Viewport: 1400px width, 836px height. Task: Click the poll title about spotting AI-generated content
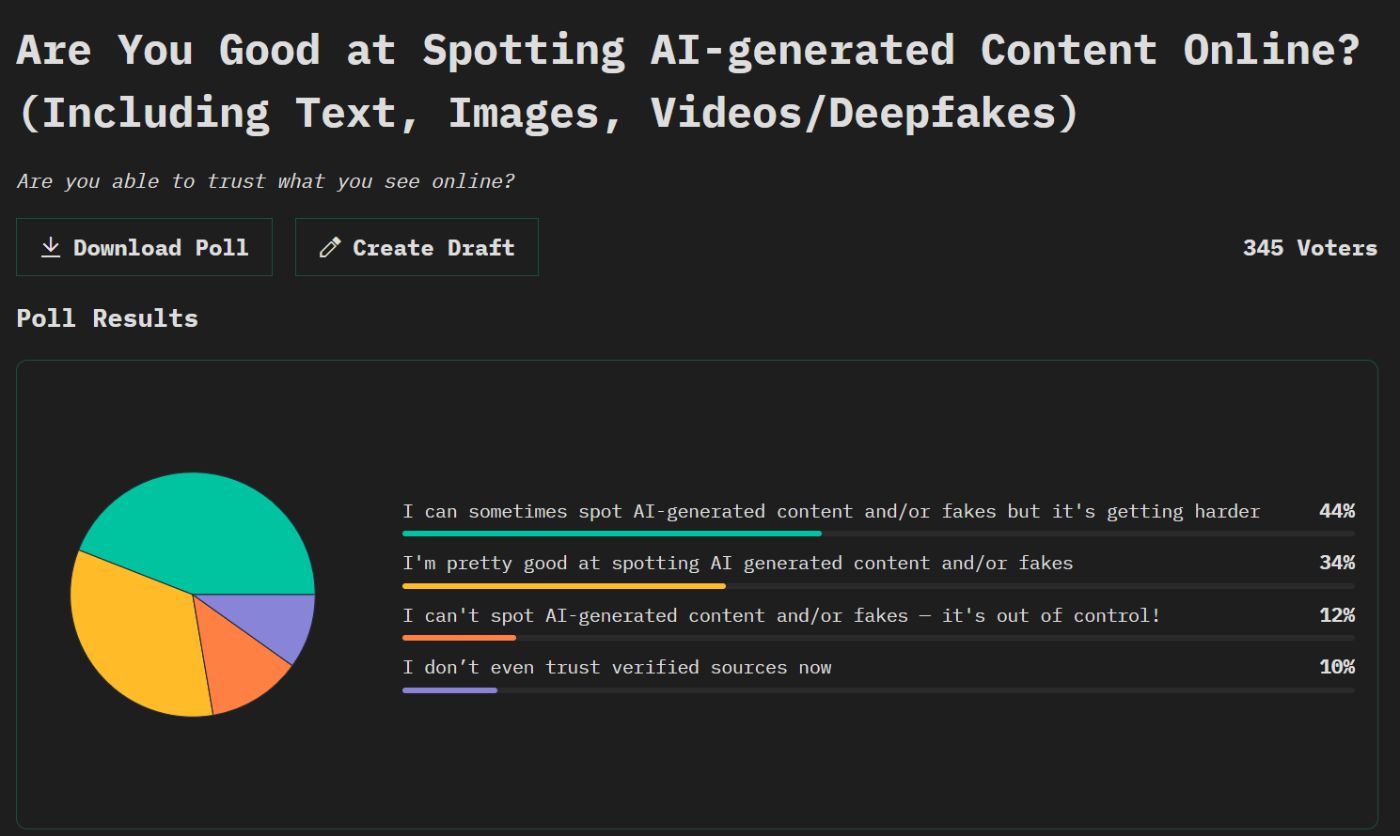(688, 80)
